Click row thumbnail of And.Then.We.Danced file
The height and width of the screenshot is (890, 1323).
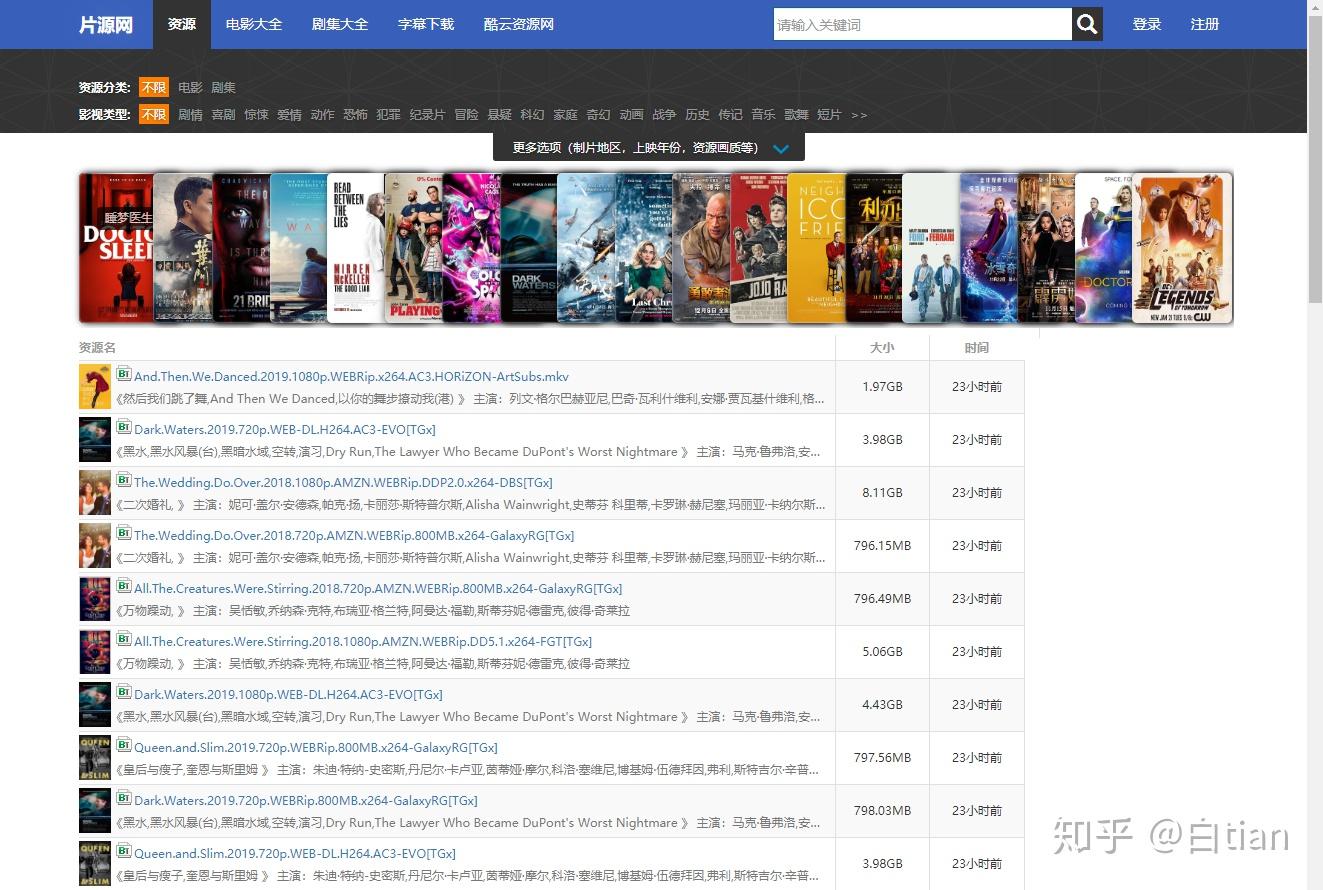pyautogui.click(x=95, y=387)
